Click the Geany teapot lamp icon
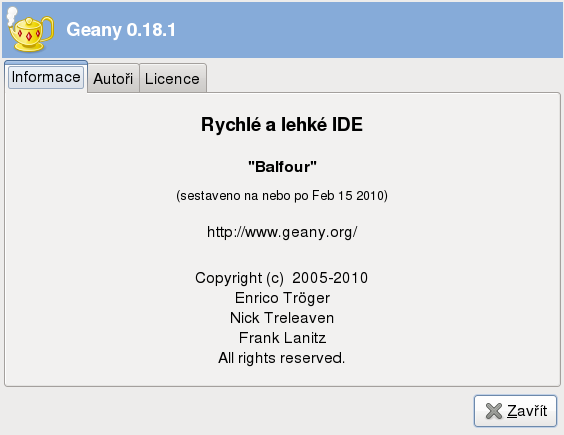This screenshot has width=564, height=435. point(30,30)
